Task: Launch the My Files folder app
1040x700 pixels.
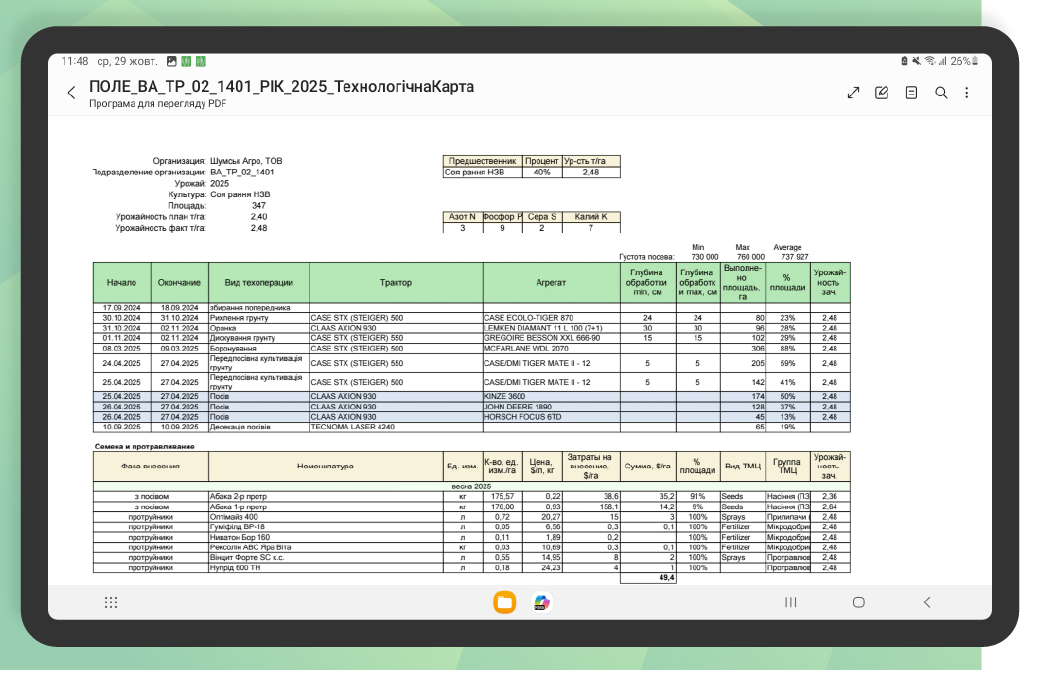Action: (505, 602)
